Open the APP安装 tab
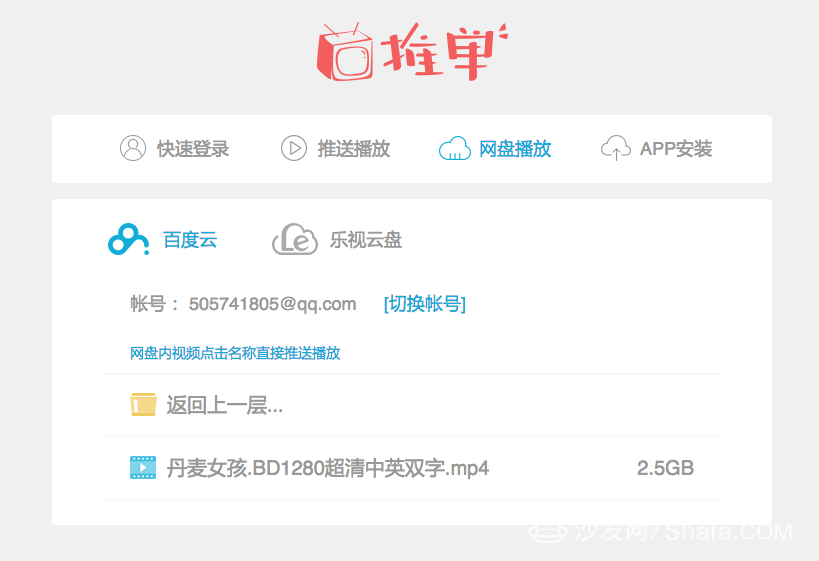 (657, 149)
